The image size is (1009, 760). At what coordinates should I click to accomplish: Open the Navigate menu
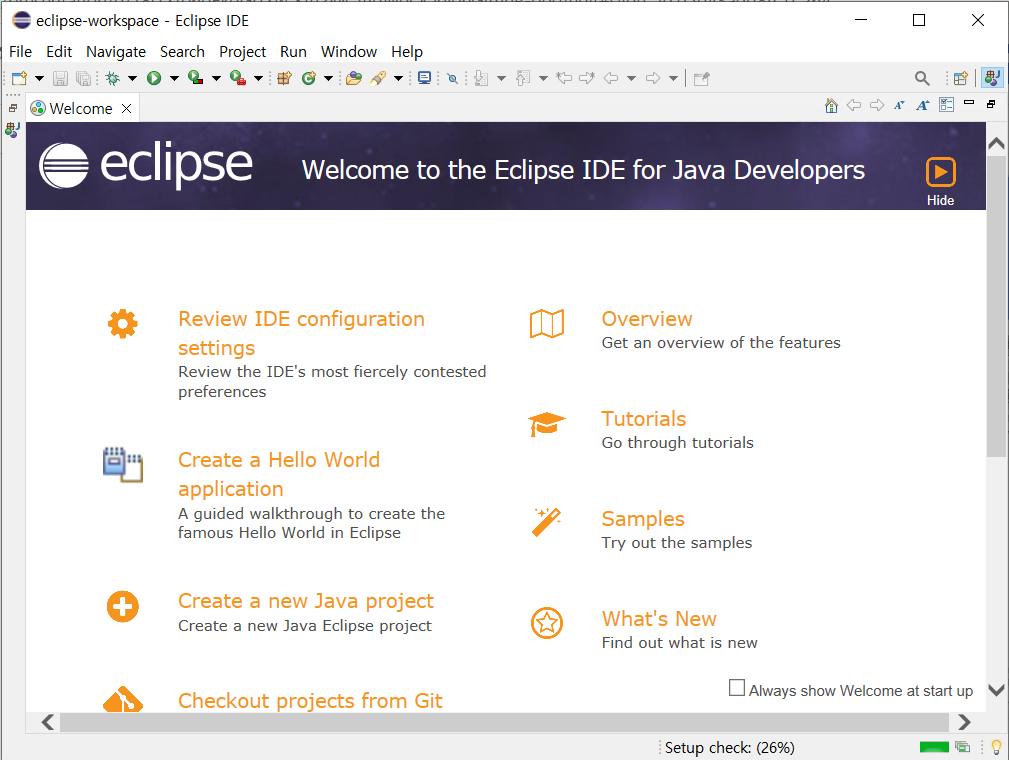click(x=116, y=51)
